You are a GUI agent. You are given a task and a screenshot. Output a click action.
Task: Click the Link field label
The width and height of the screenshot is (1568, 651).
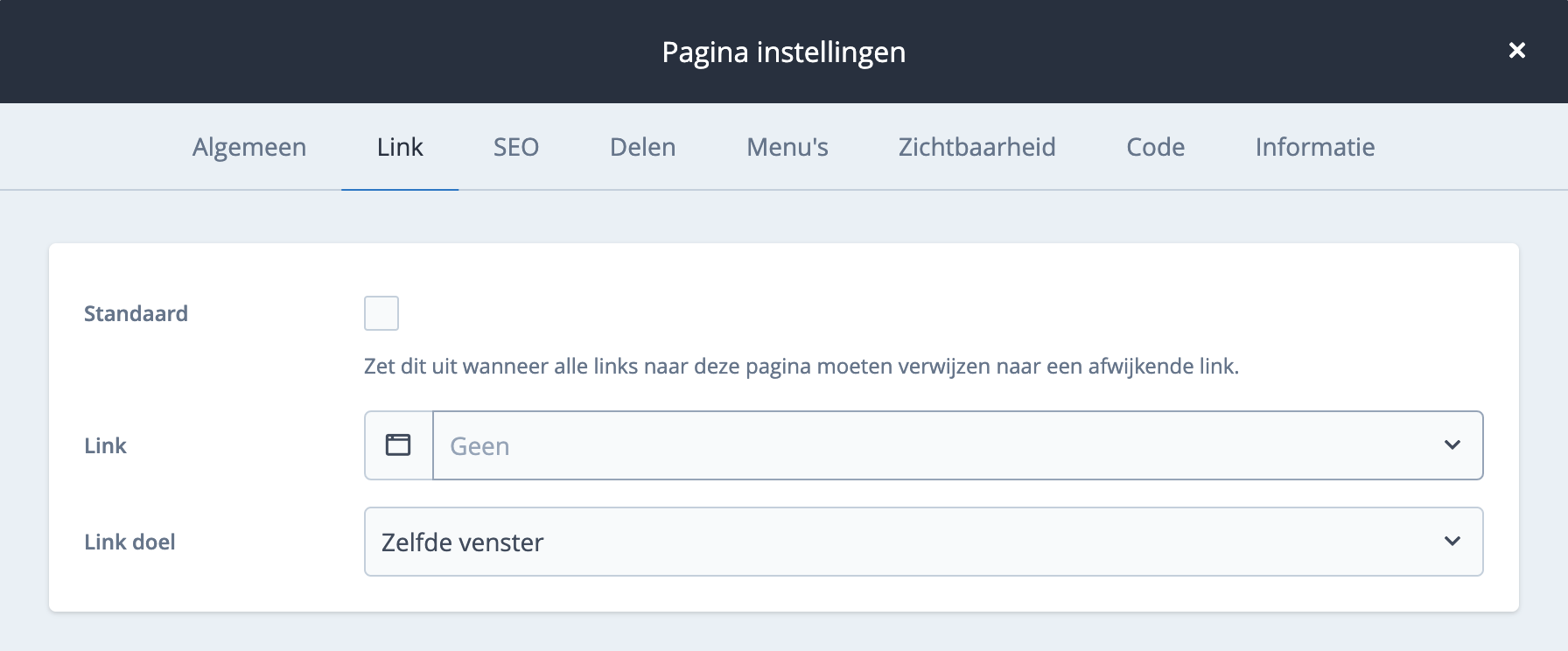coord(105,445)
